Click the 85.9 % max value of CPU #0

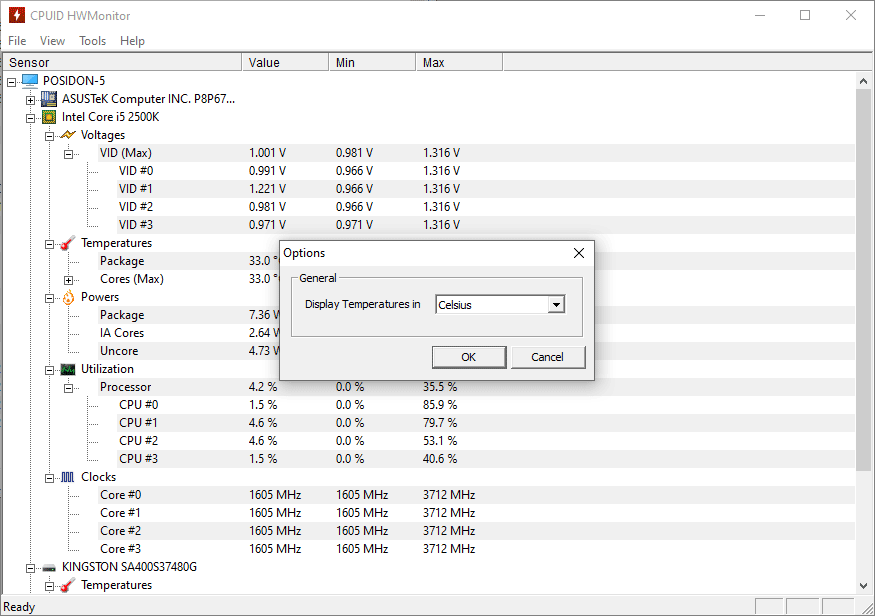tap(440, 405)
